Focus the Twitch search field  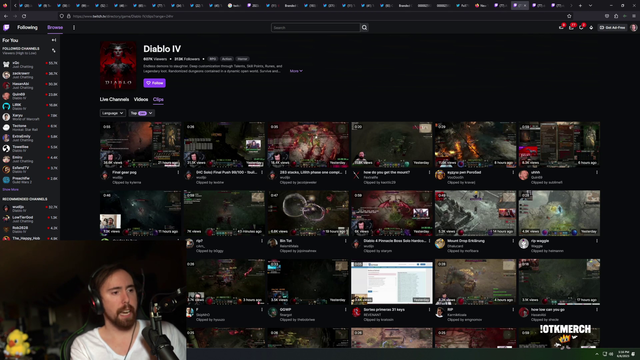[x=315, y=28]
